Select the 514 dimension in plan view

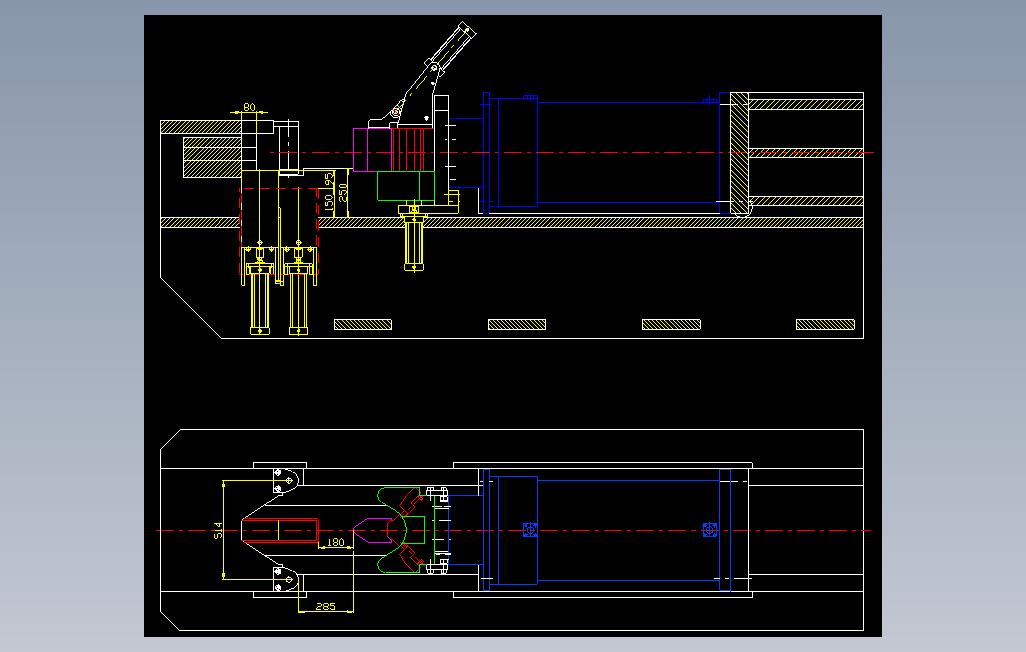(219, 530)
